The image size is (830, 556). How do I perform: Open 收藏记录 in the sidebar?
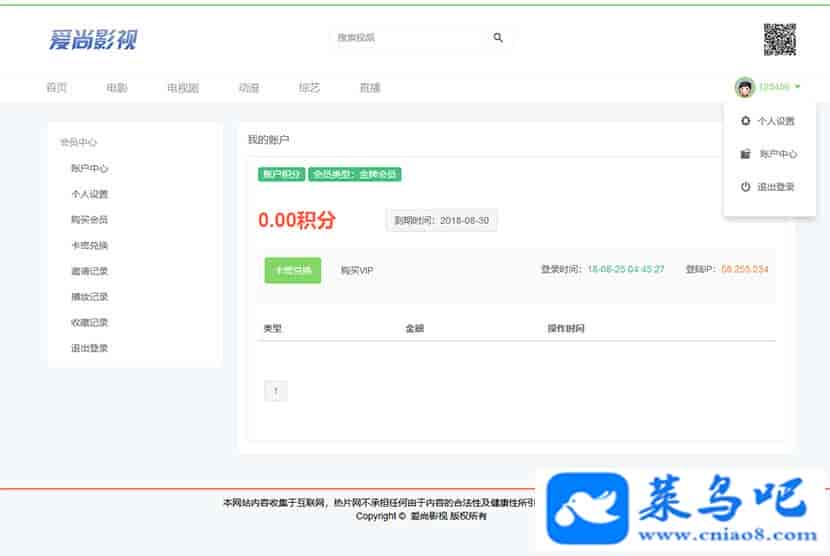pos(89,323)
